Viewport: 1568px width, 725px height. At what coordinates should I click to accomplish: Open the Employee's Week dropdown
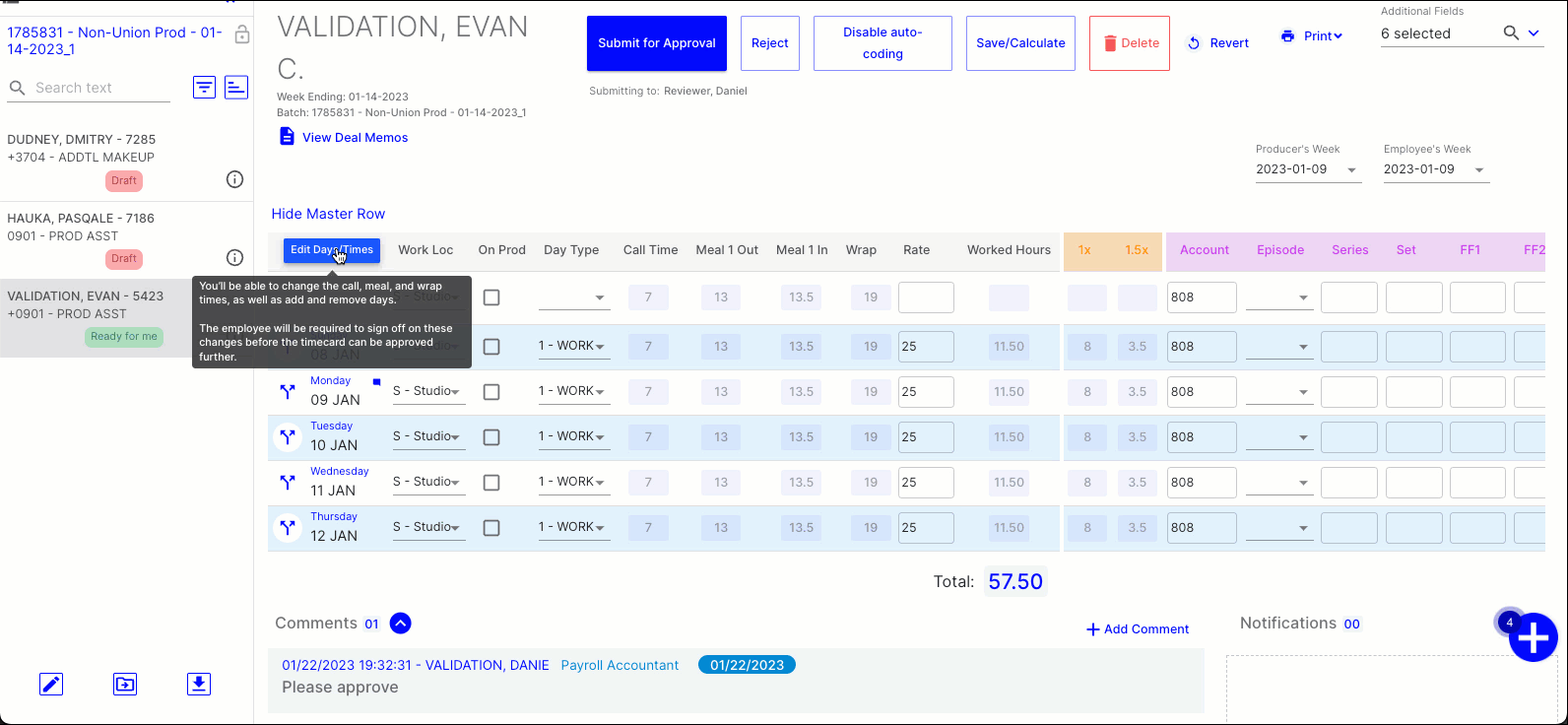1435,169
